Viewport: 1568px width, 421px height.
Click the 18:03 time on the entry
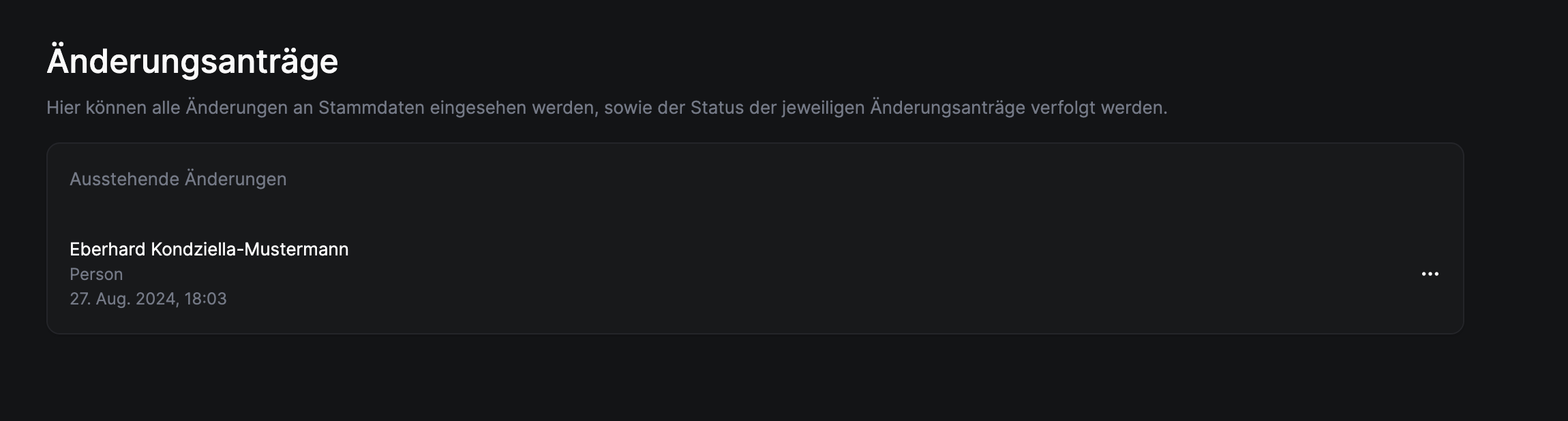click(205, 299)
